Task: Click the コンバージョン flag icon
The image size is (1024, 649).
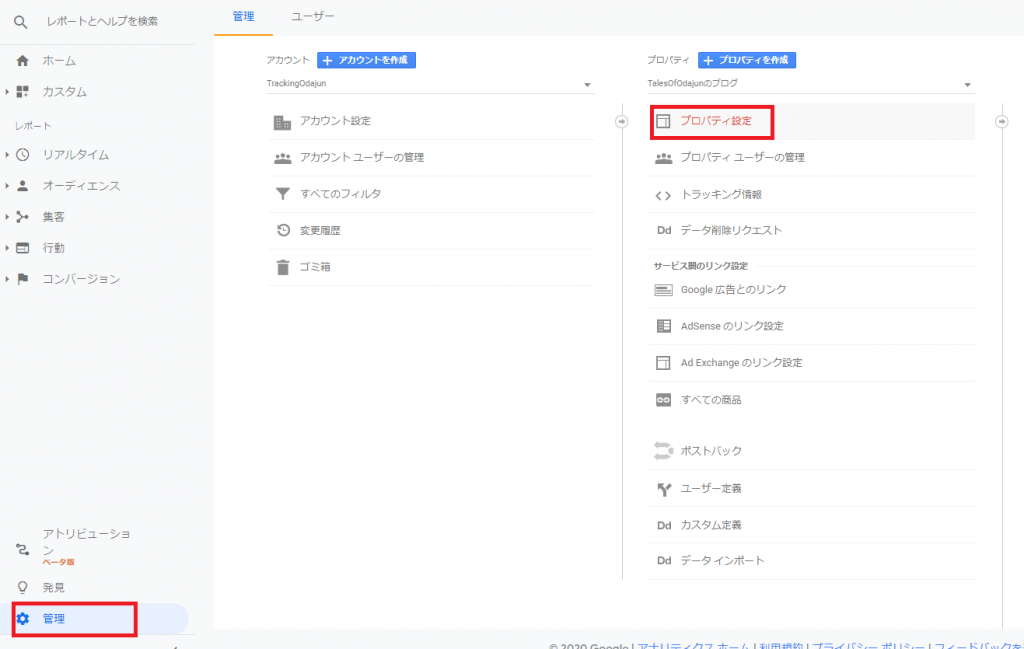Action: 22,279
